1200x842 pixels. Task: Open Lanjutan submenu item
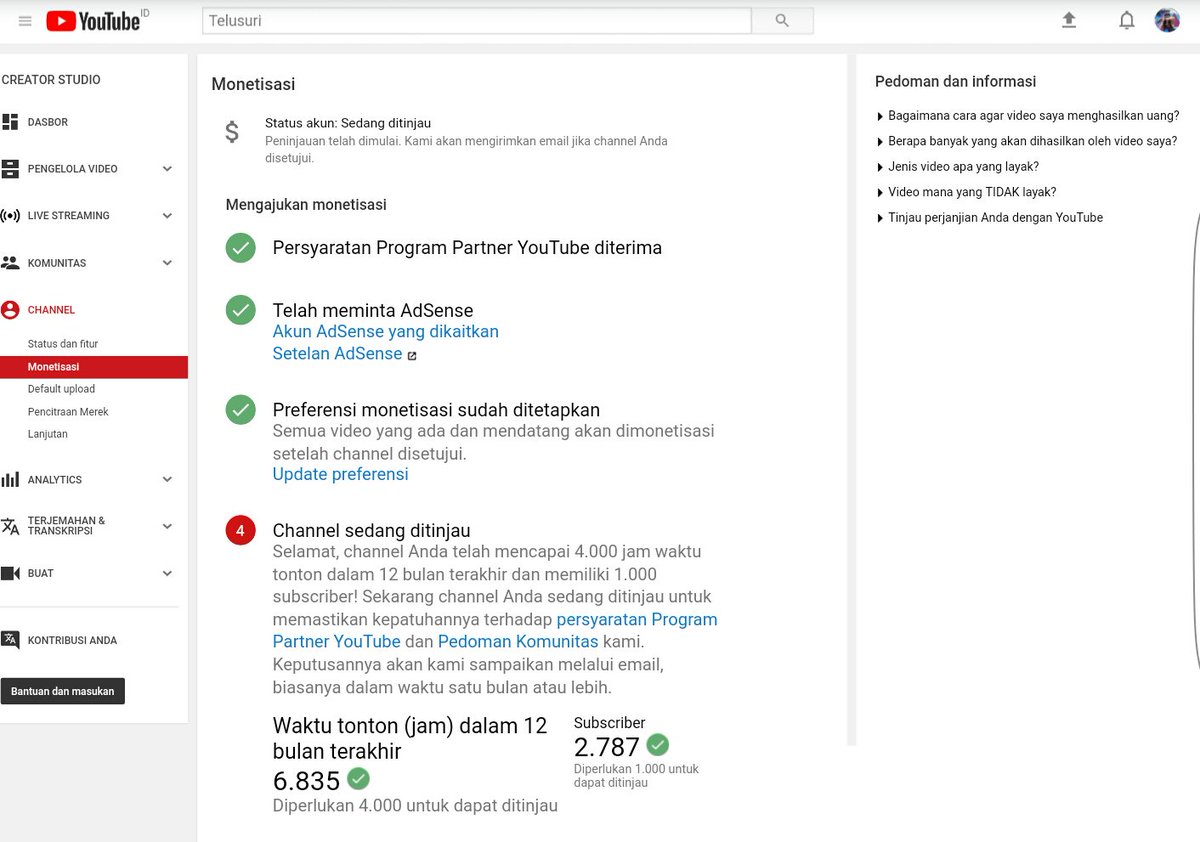click(x=48, y=434)
